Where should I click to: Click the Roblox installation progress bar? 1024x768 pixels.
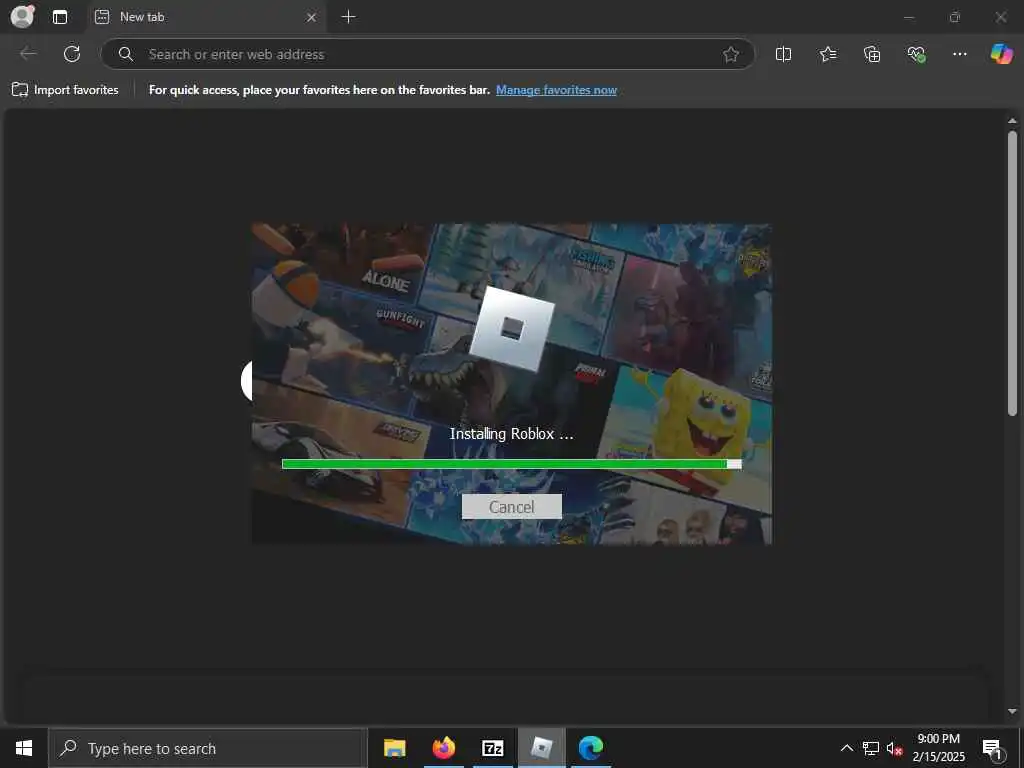click(511, 464)
